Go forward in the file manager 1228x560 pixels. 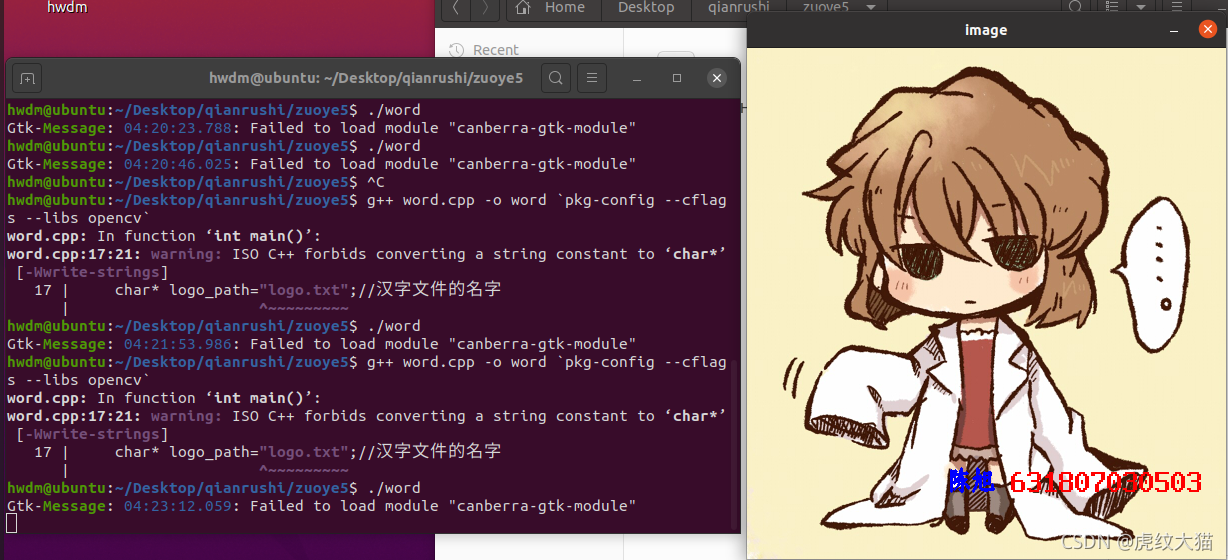(x=485, y=8)
